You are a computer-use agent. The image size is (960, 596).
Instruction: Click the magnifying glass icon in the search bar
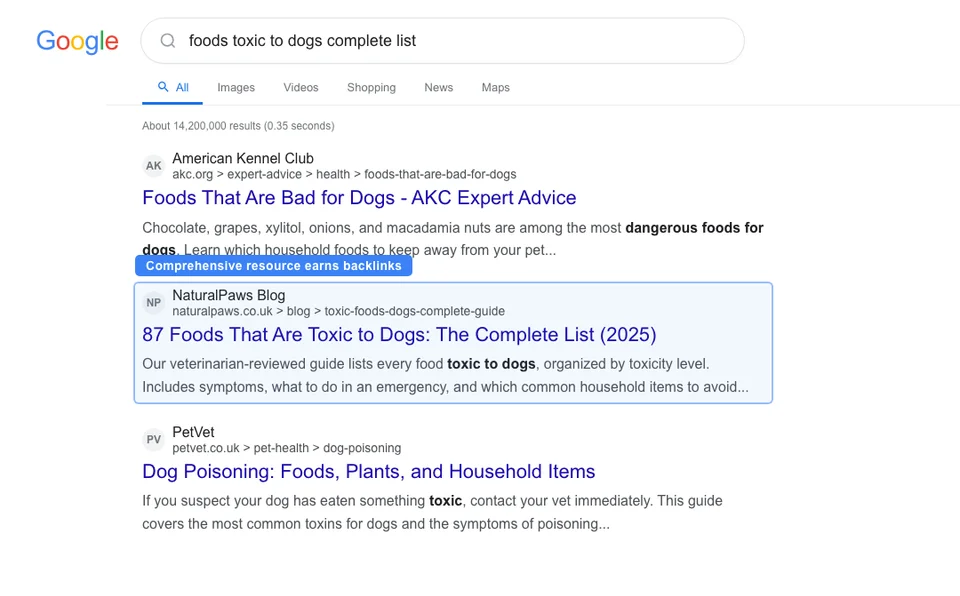(167, 40)
